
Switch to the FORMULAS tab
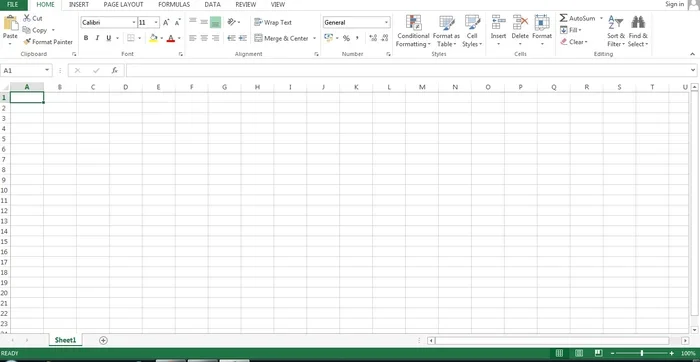click(174, 4)
